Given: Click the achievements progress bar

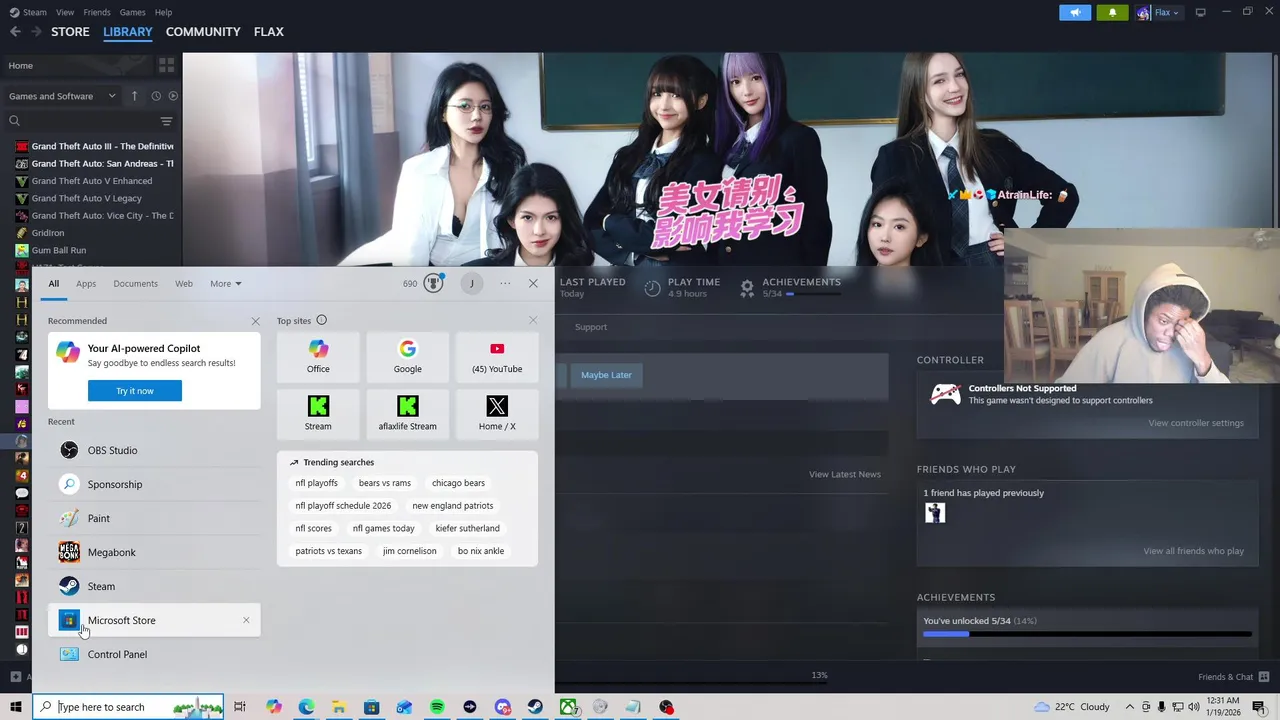Looking at the screenshot, I should (x=1087, y=634).
